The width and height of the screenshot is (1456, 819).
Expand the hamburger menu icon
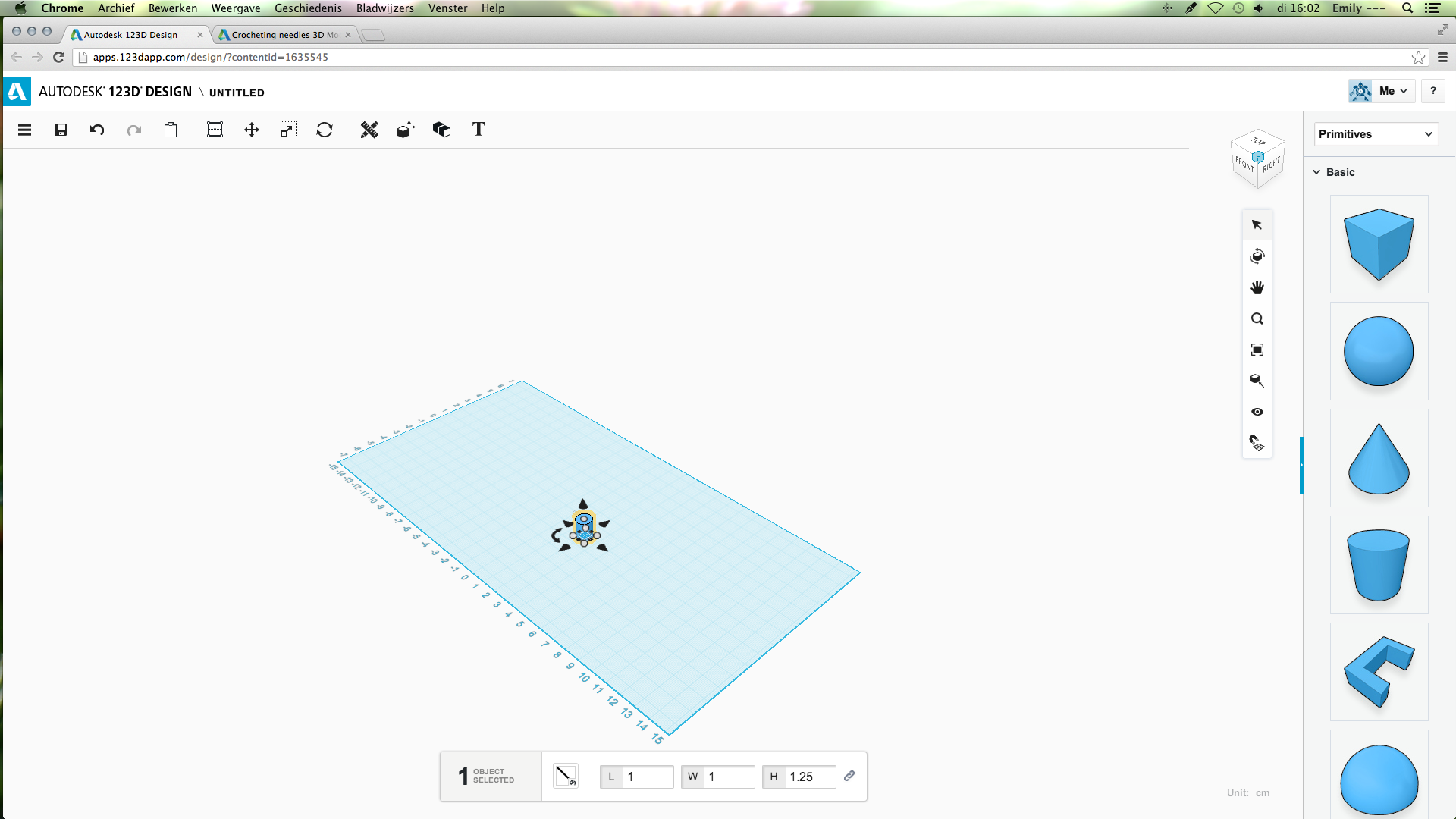(x=24, y=129)
